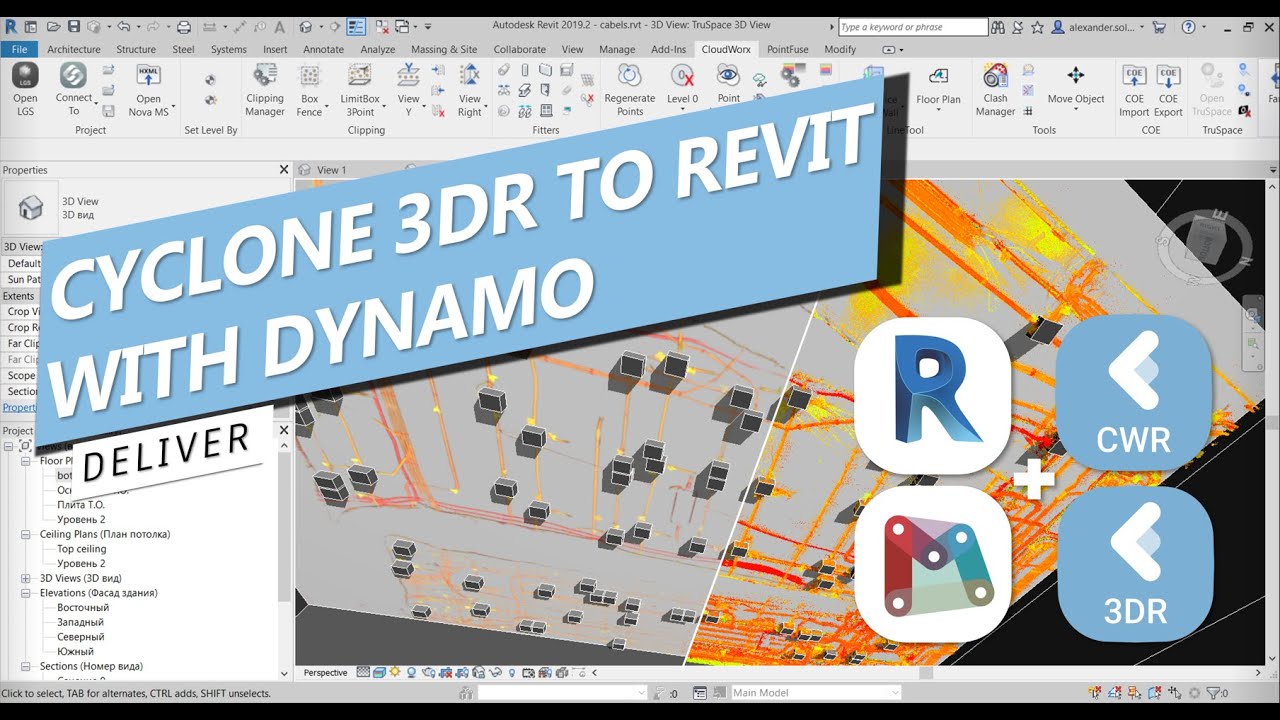This screenshot has width=1280, height=720.
Task: Select the 'Южный' elevation view
Action: click(x=75, y=652)
